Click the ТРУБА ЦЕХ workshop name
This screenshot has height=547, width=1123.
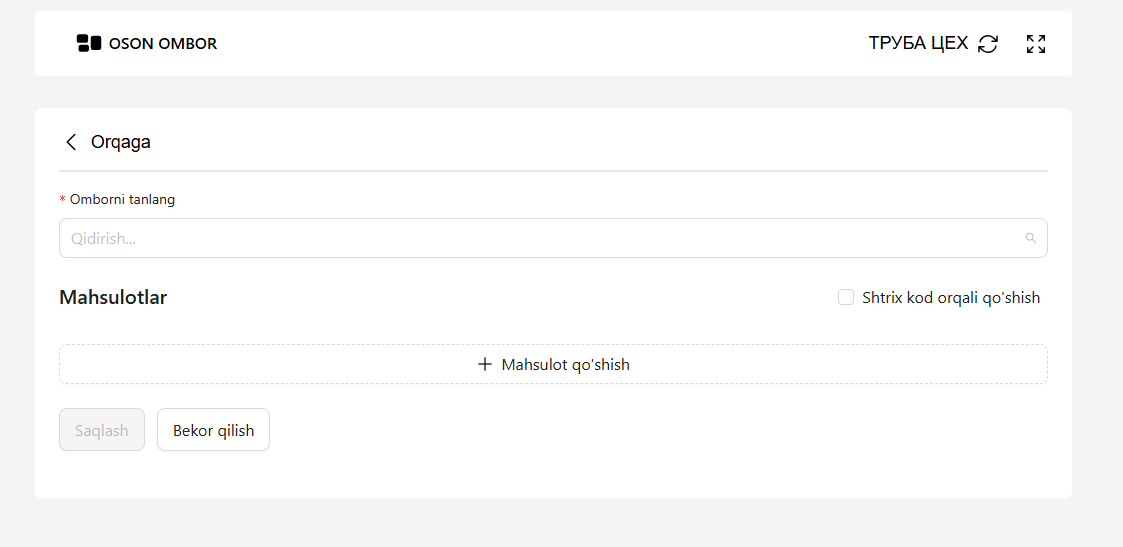(x=918, y=44)
